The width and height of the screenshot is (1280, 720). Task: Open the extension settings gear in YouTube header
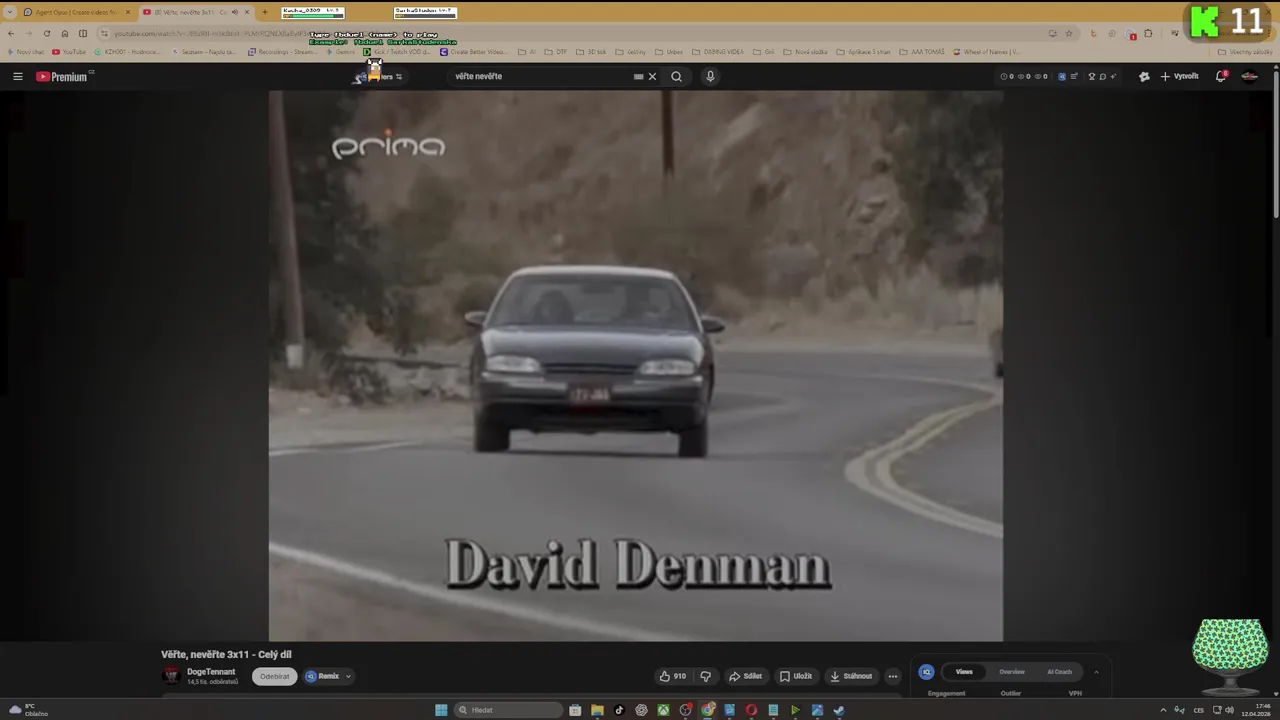coord(1144,76)
